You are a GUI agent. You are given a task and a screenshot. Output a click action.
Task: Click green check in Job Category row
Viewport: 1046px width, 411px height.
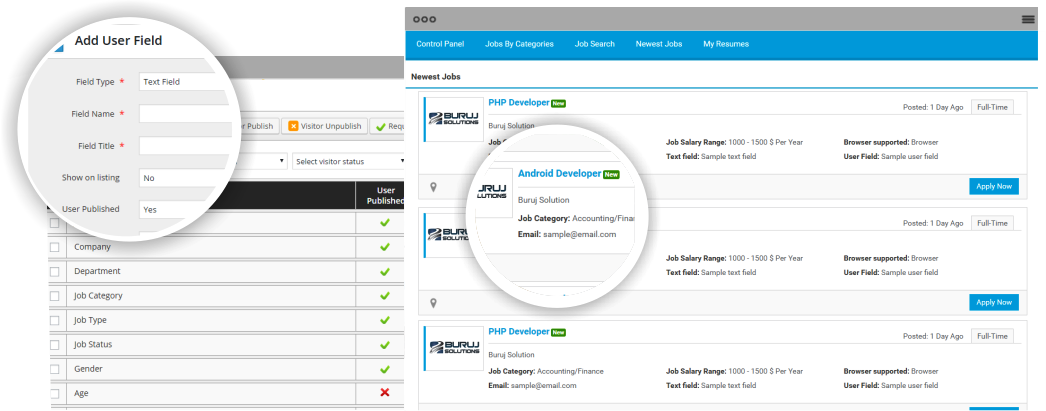384,296
